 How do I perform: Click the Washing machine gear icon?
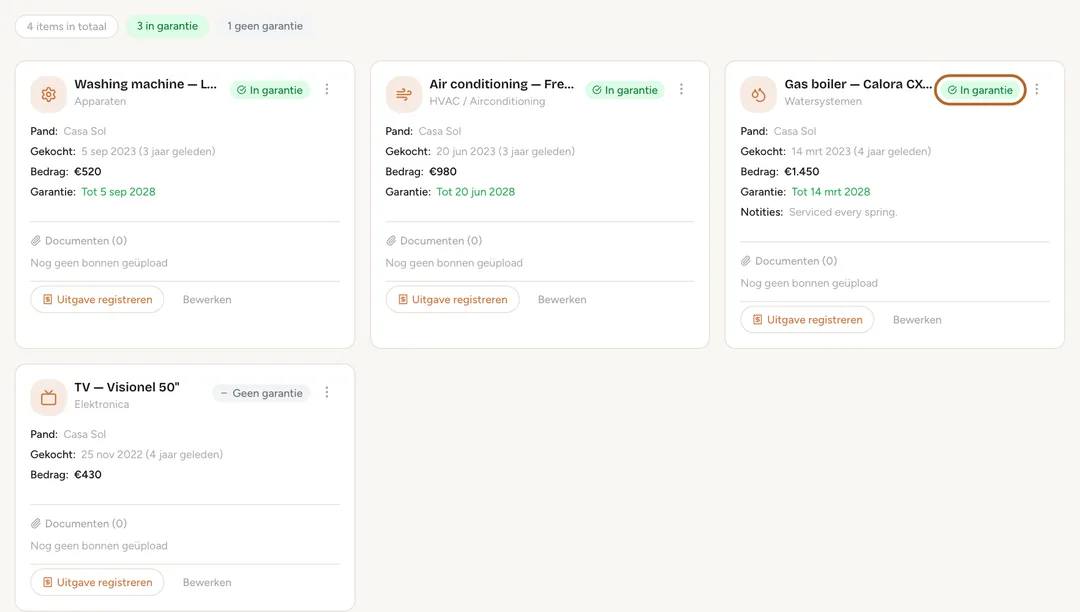point(48,94)
